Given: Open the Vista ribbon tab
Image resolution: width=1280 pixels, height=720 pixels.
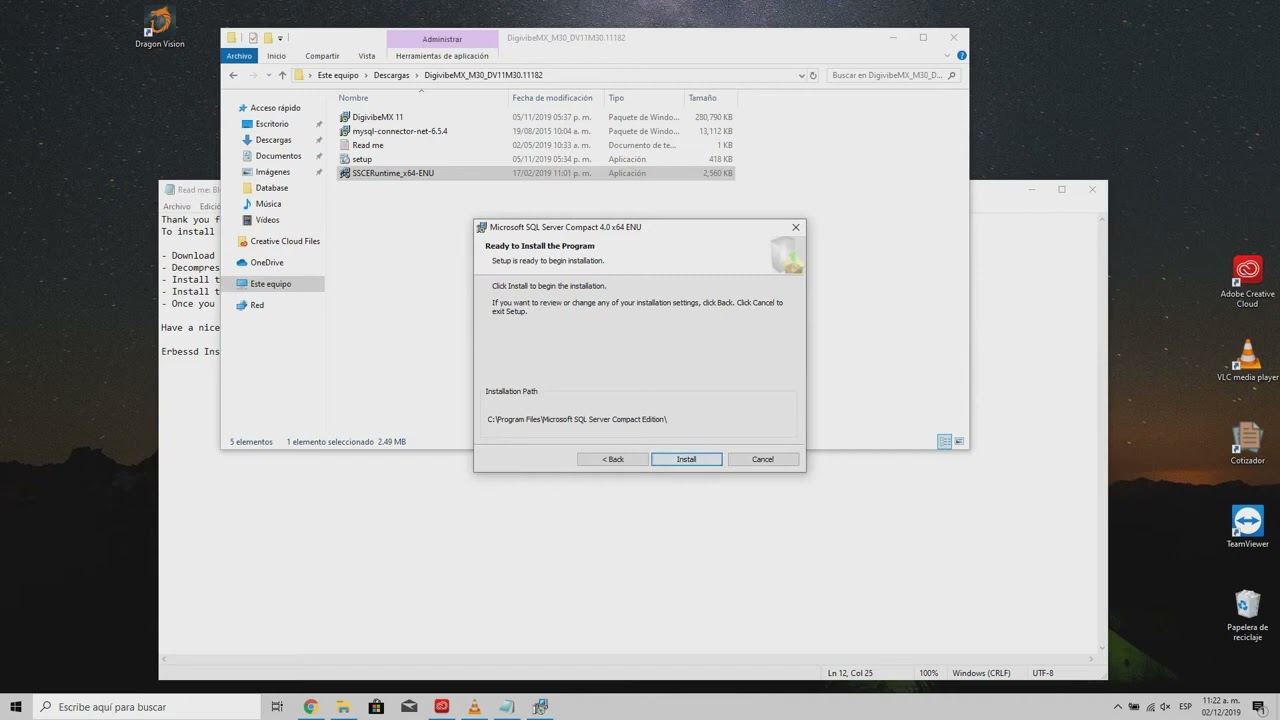Looking at the screenshot, I should 367,56.
